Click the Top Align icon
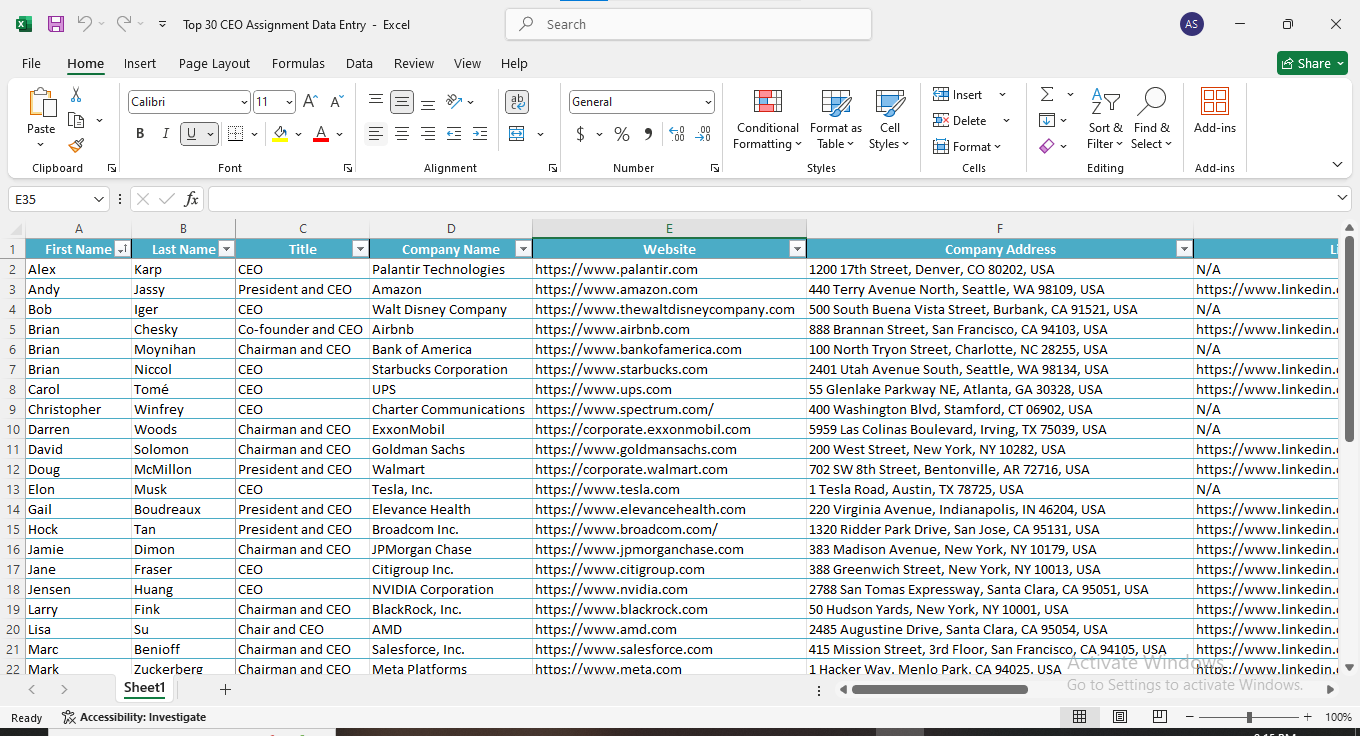Screen dimensions: 1360x736 (x=376, y=101)
